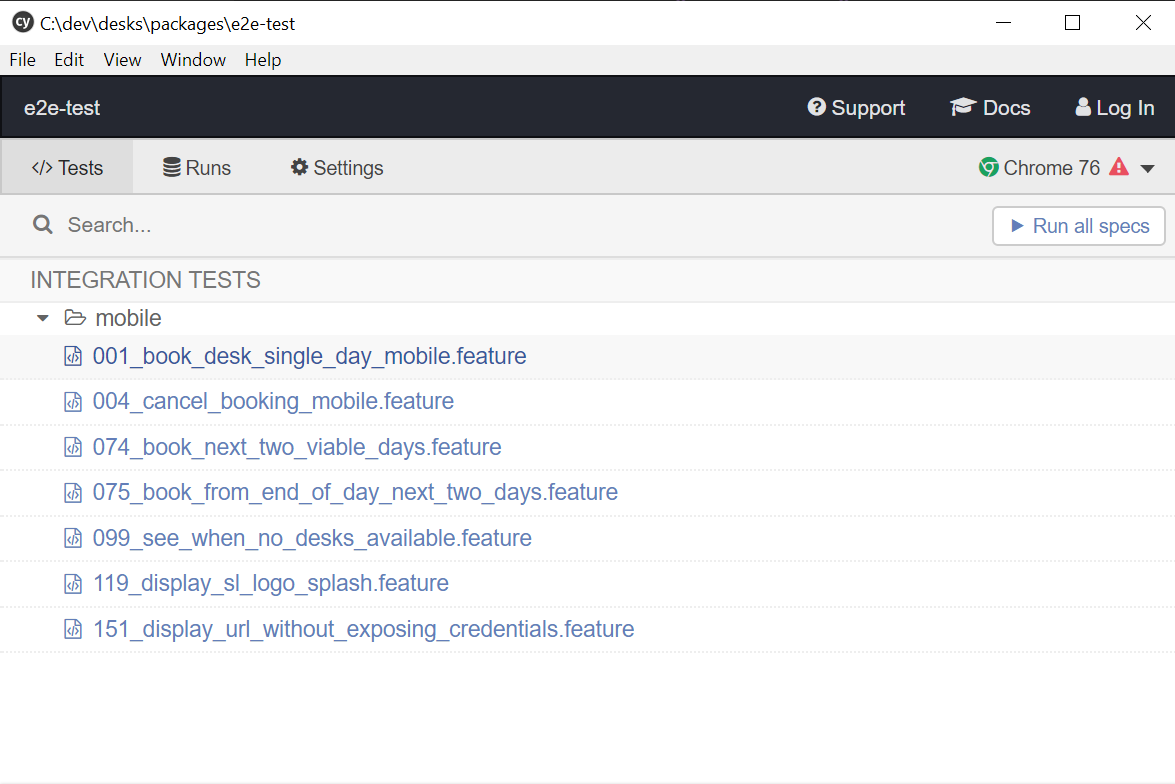Collapse the mobile folder using its arrow
The height and width of the screenshot is (784, 1175).
click(42, 318)
